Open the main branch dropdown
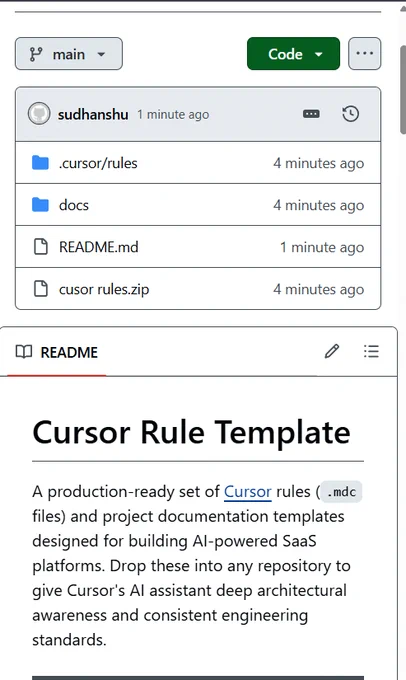The height and width of the screenshot is (680, 406). pos(69,54)
